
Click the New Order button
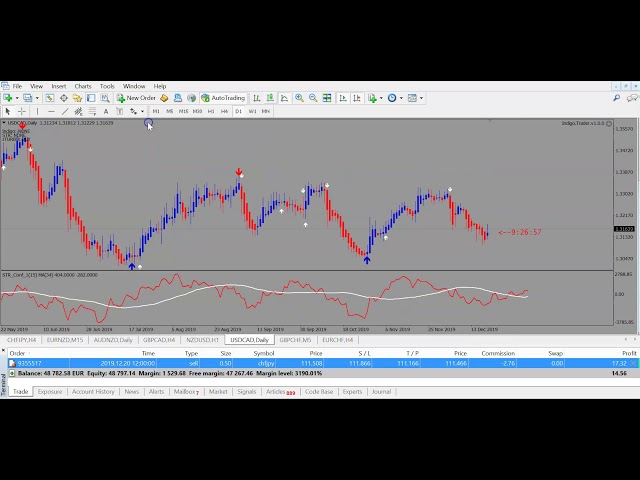[x=136, y=98]
